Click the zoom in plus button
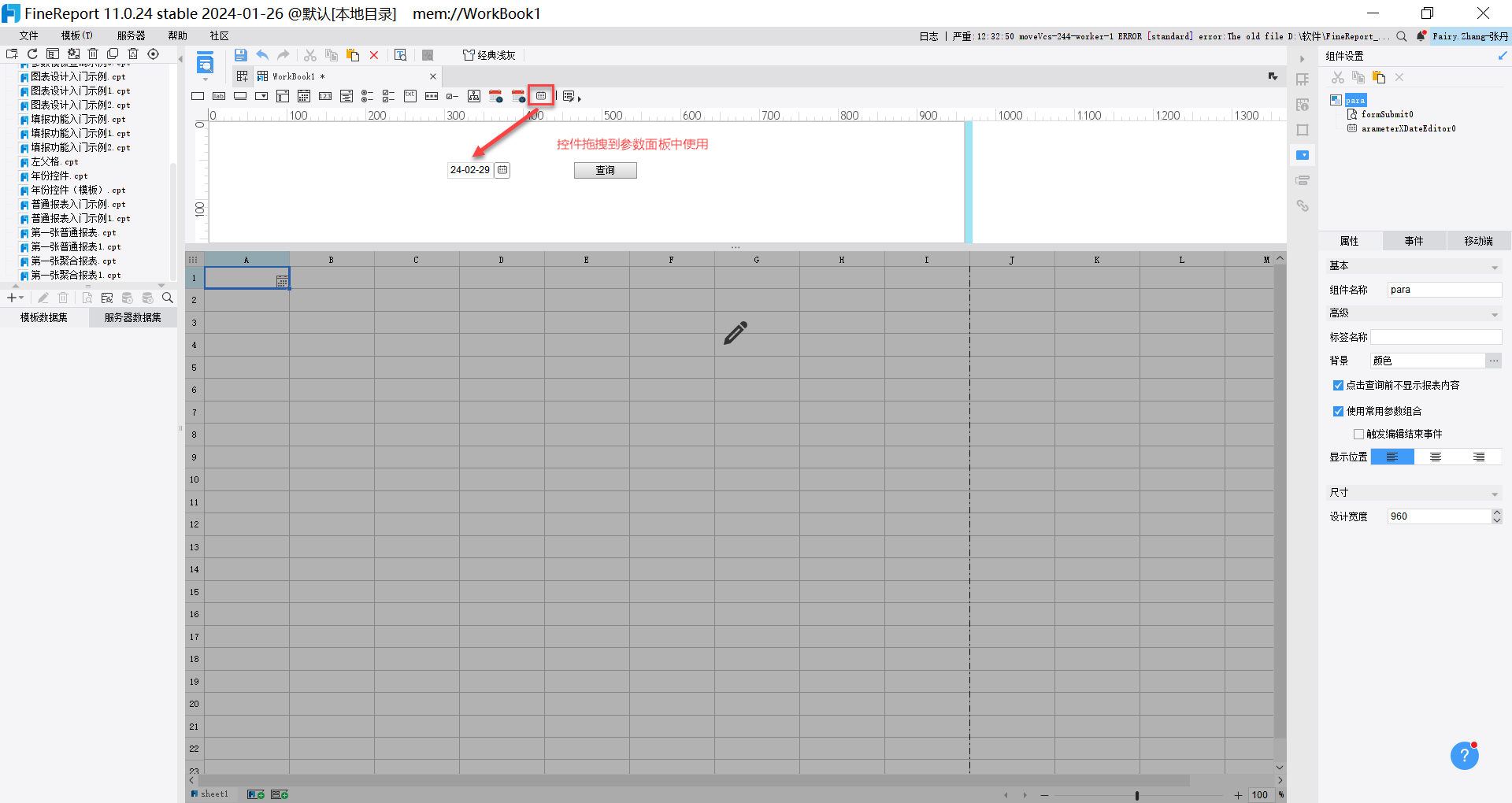Screen dimensions: 1512x803 (x=1238, y=795)
